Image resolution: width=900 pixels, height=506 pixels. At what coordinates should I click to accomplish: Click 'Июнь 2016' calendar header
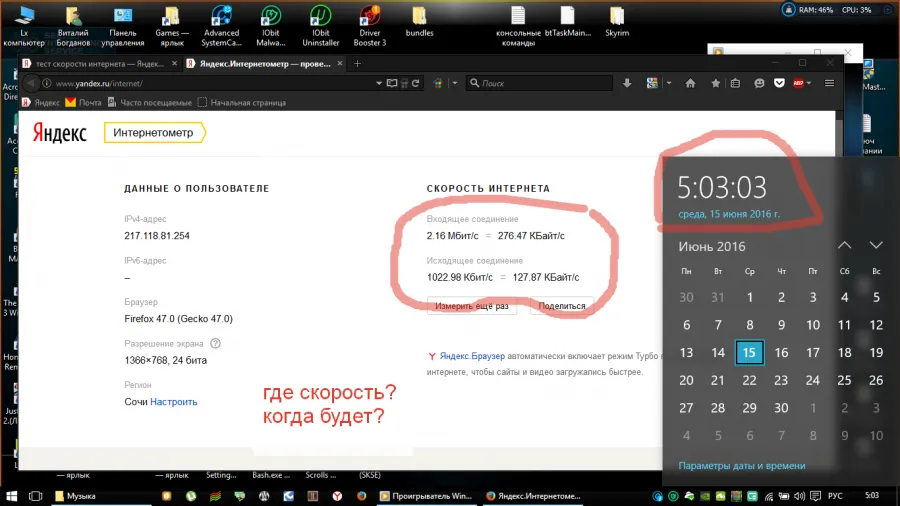[712, 246]
